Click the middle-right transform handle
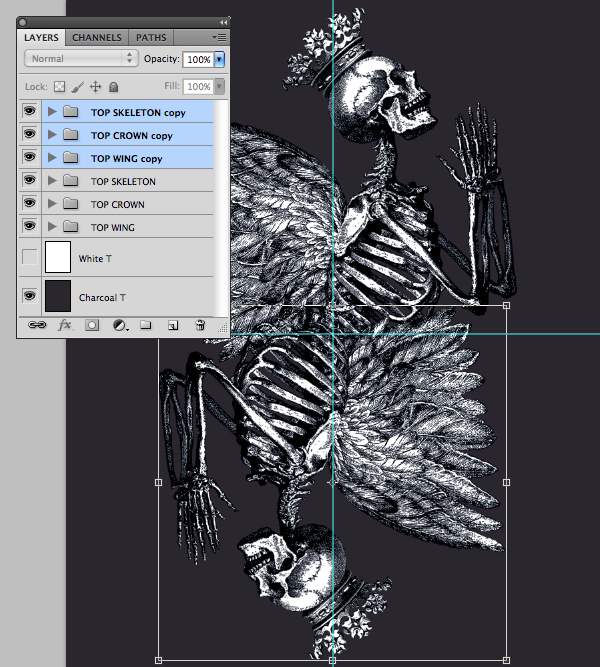 click(x=506, y=482)
